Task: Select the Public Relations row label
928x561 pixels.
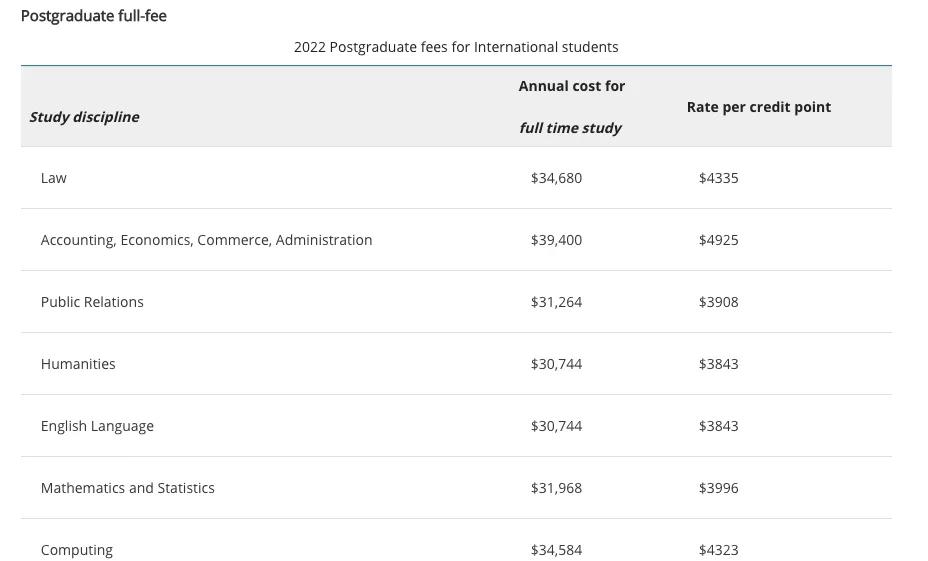Action: [x=92, y=302]
